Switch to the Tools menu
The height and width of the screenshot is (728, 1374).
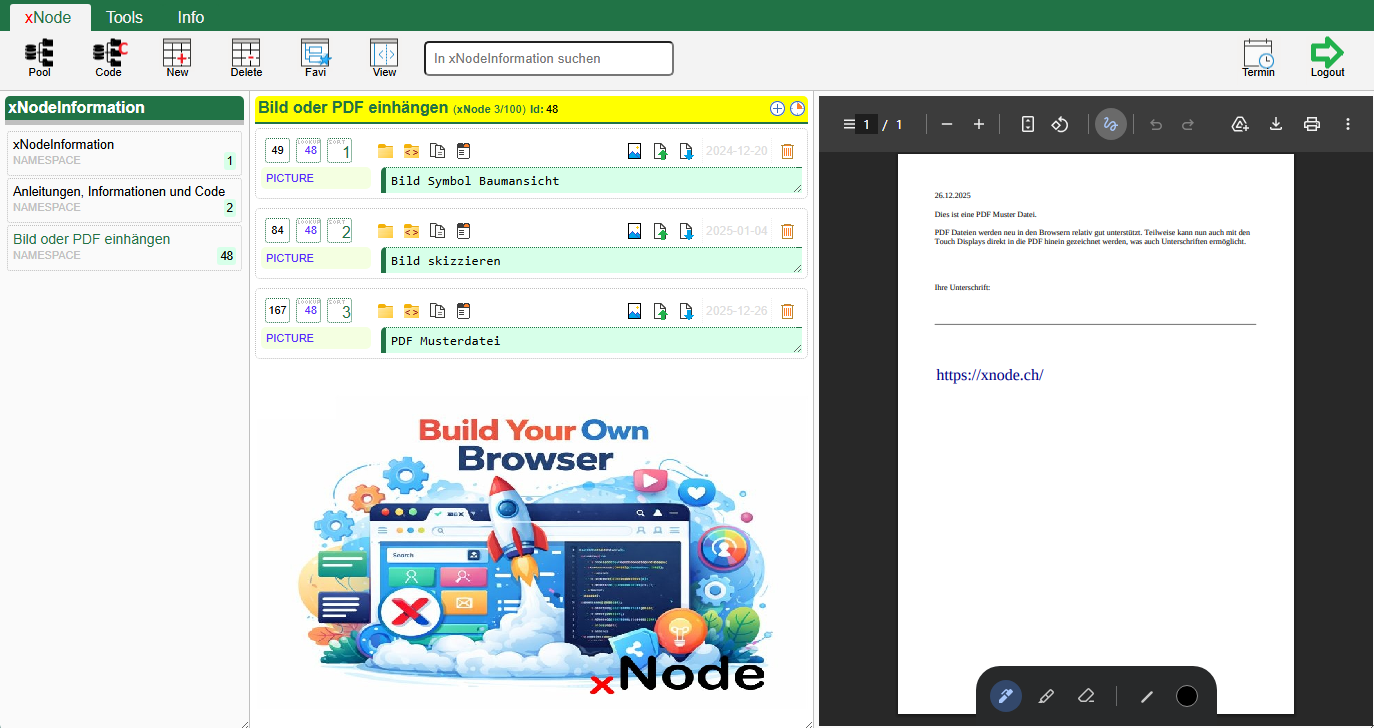click(x=124, y=17)
